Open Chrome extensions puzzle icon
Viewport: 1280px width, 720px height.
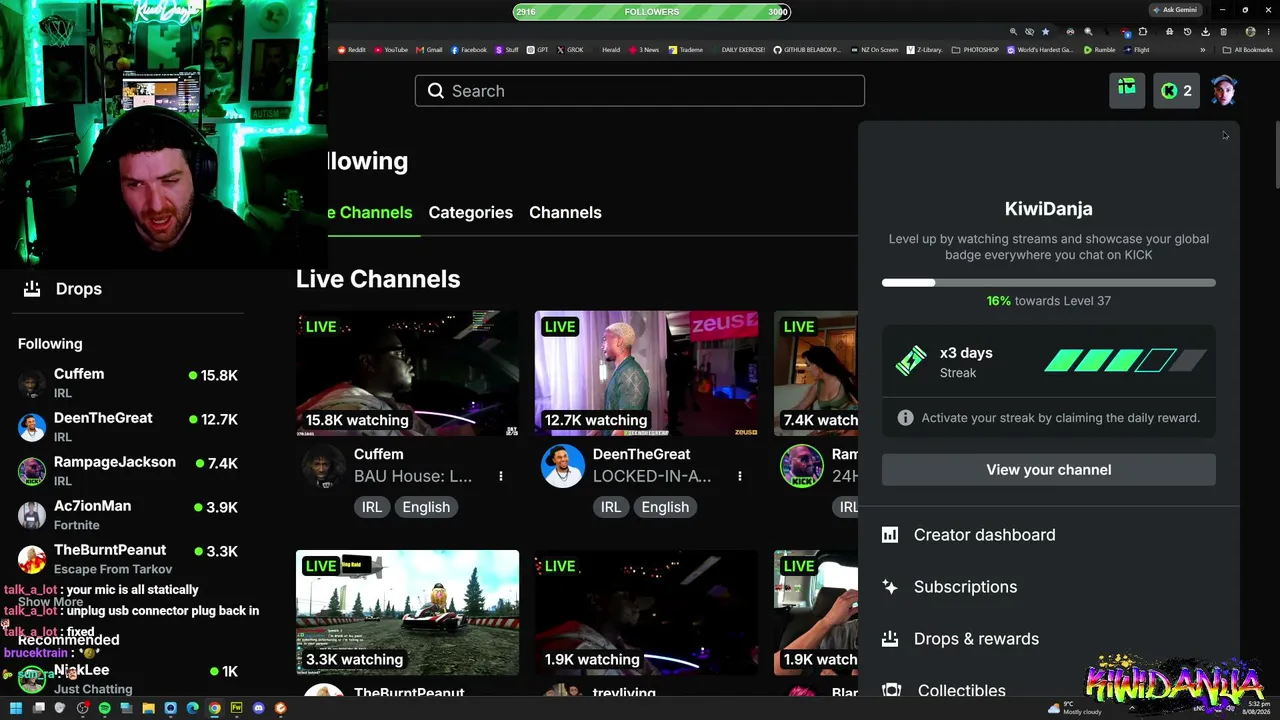(1143, 32)
